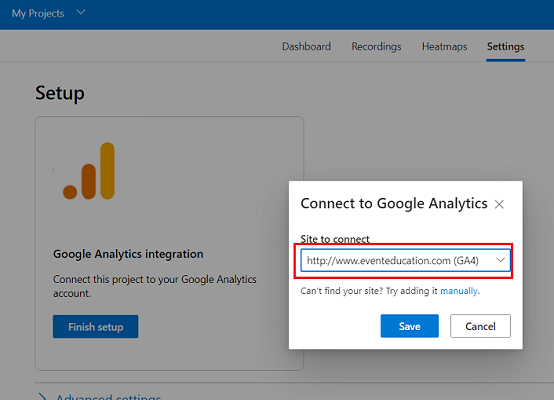Click the 'Connect this project' description text

click(x=155, y=286)
